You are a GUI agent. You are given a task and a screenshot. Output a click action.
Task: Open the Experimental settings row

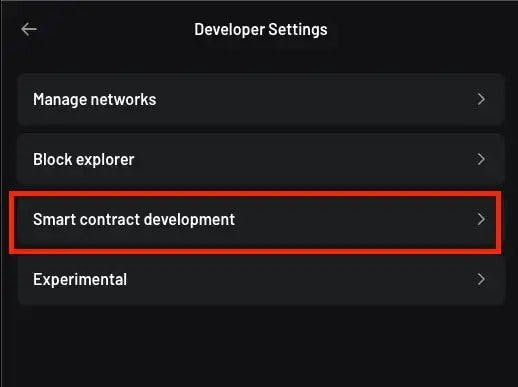coord(261,279)
